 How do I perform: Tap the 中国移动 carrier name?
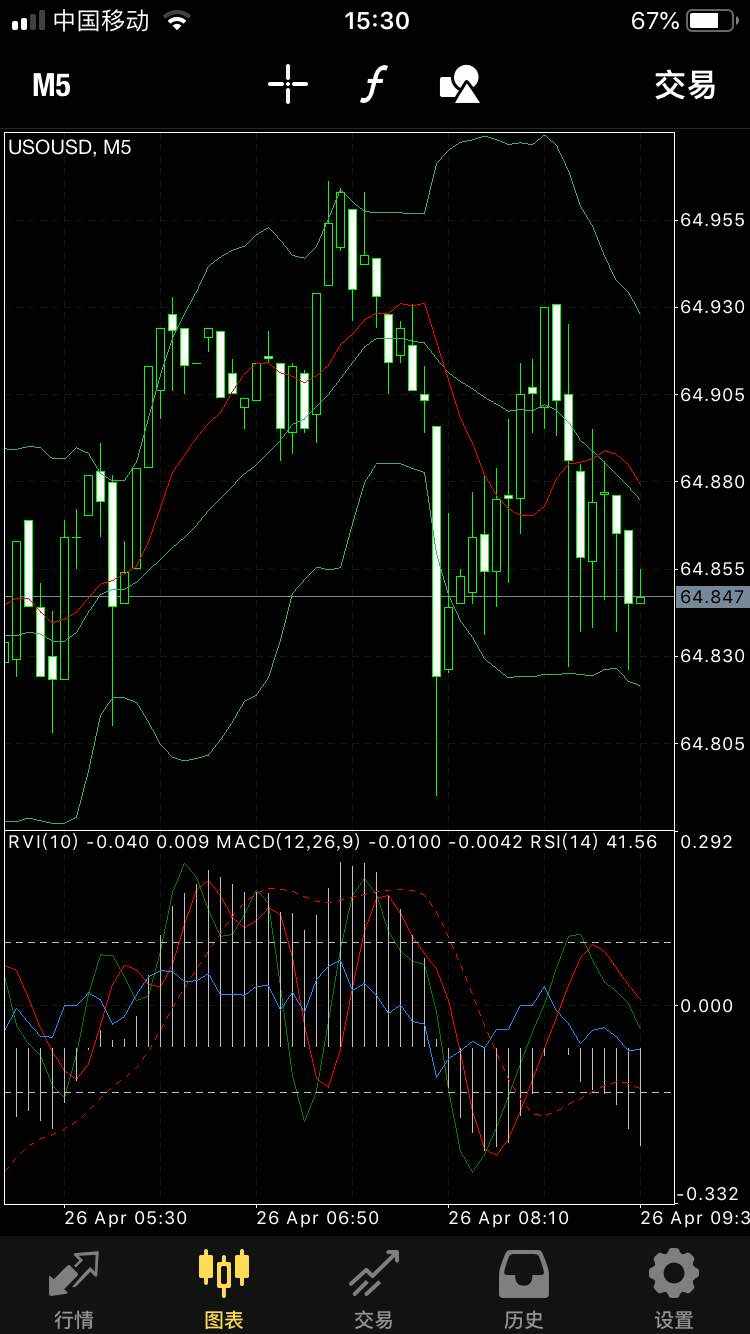(x=101, y=20)
